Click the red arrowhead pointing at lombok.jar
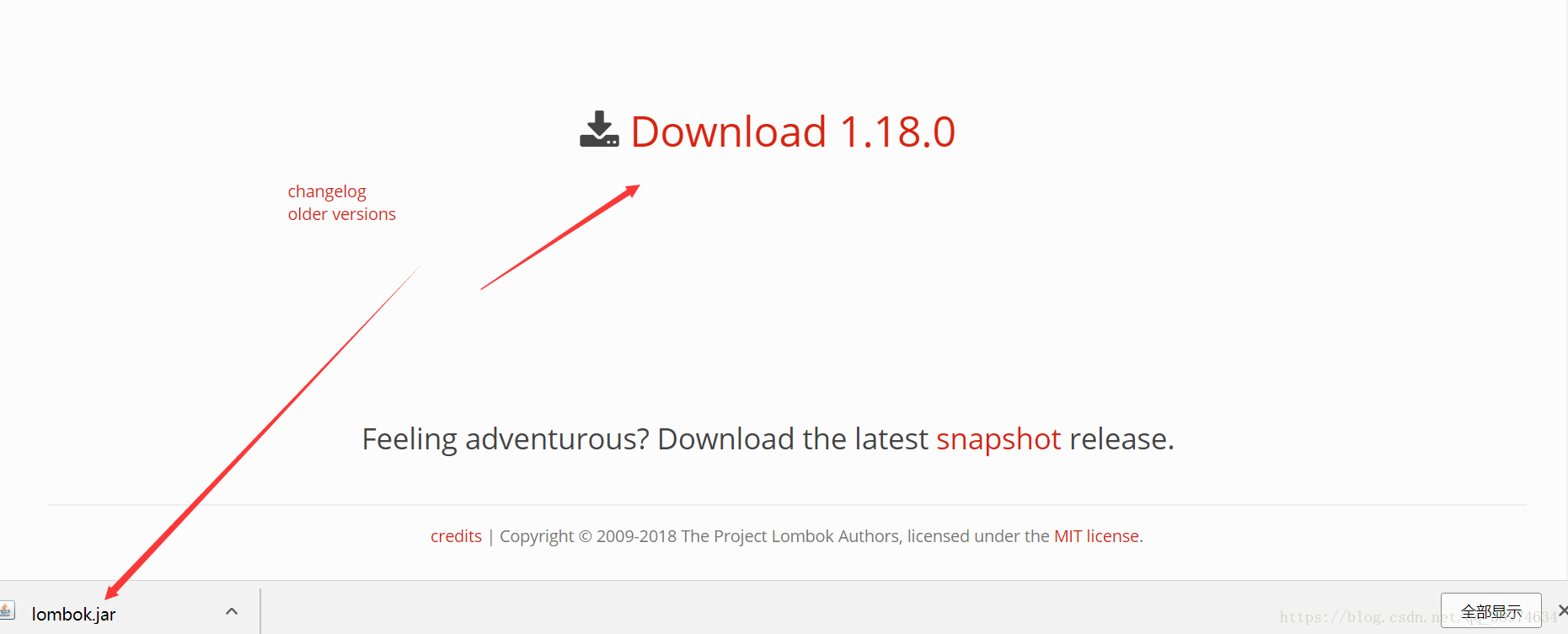This screenshot has width=1568, height=634. pos(113,590)
